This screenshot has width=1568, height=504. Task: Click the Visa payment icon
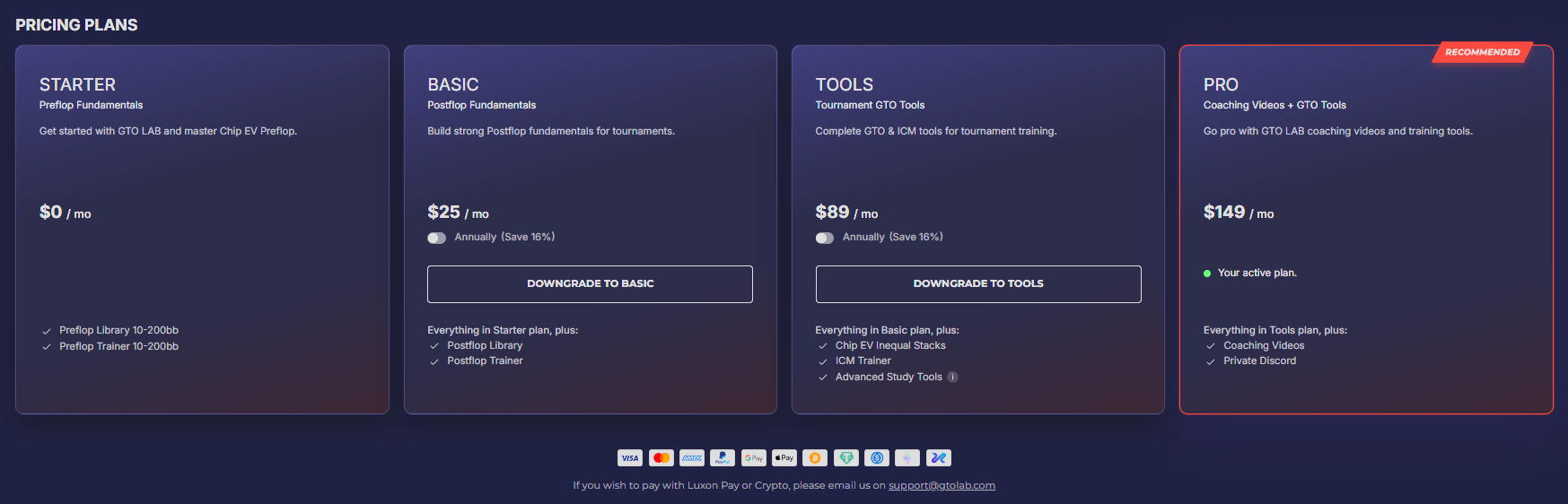630,458
